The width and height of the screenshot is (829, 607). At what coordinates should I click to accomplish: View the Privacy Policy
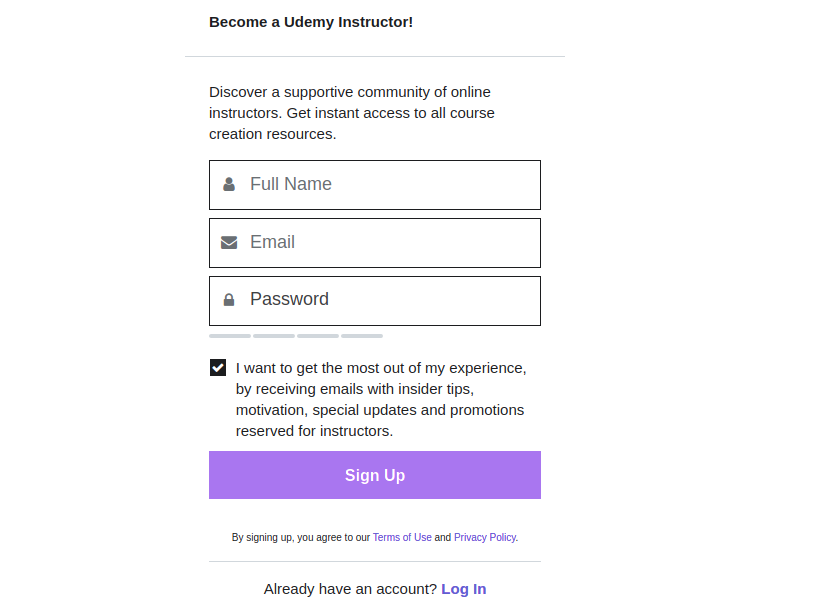click(484, 537)
